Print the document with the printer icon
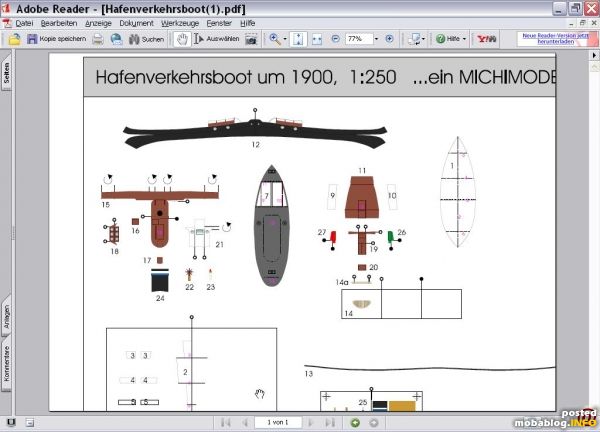600x432 pixels. 98,39
